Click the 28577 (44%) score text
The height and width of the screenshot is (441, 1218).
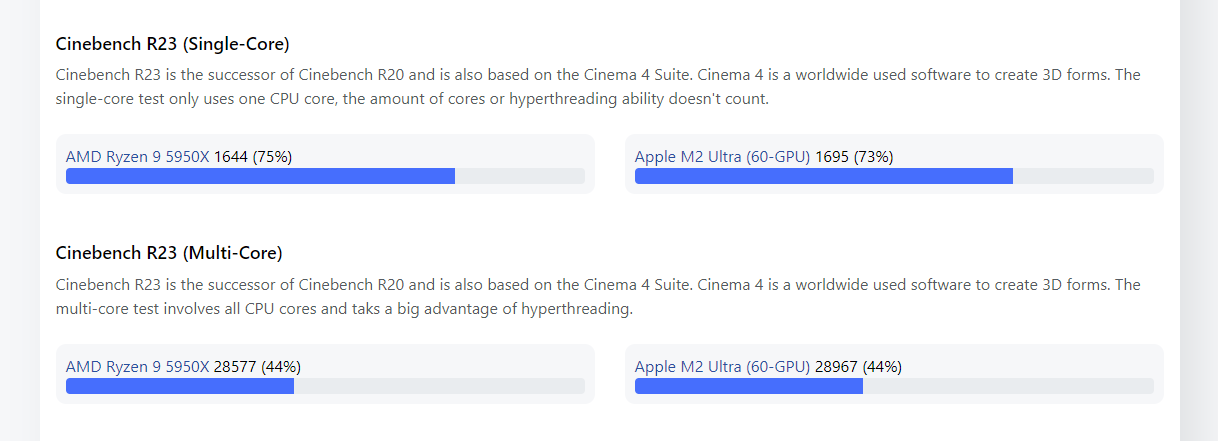click(x=257, y=366)
